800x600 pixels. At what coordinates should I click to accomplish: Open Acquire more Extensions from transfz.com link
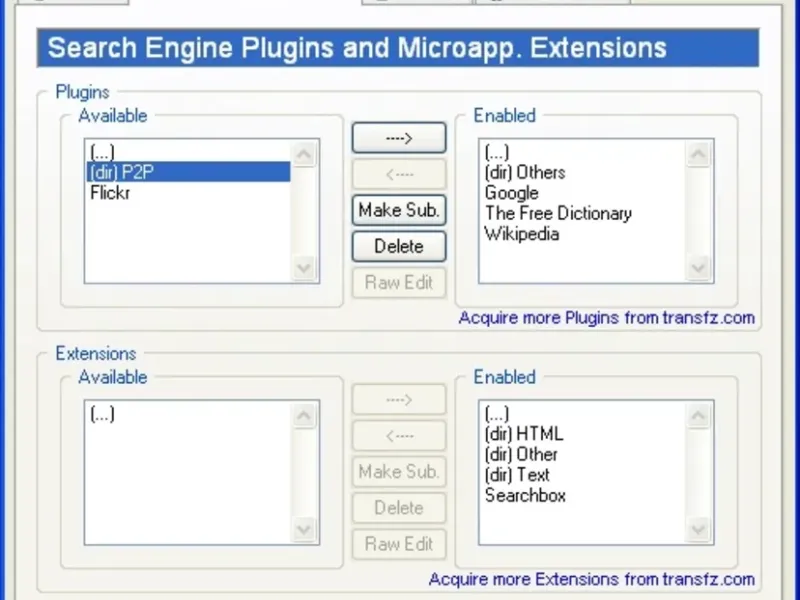(x=591, y=579)
